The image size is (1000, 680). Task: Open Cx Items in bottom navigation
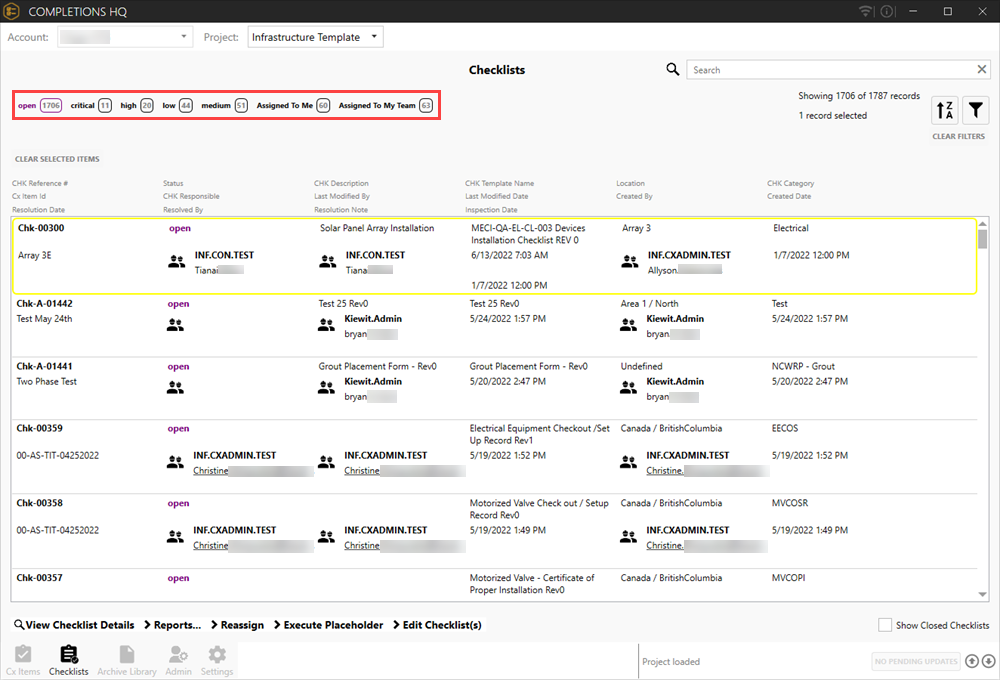point(23,660)
